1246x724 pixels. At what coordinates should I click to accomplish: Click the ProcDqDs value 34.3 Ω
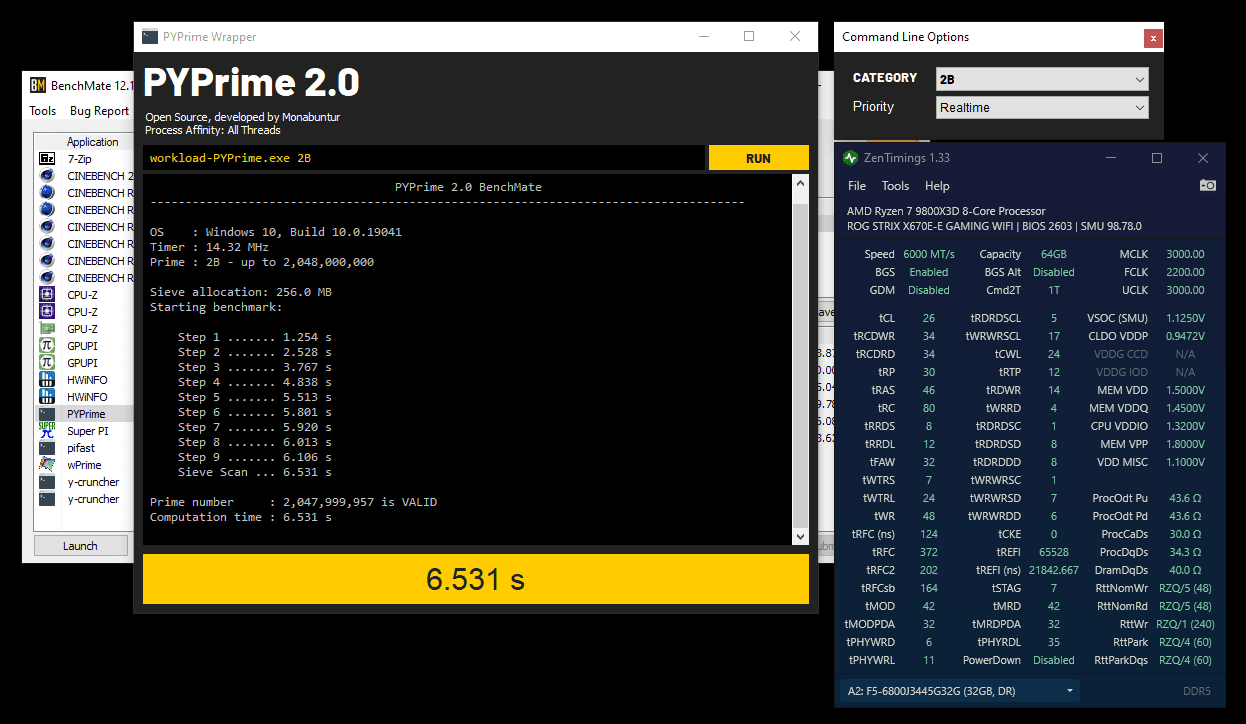point(1185,552)
